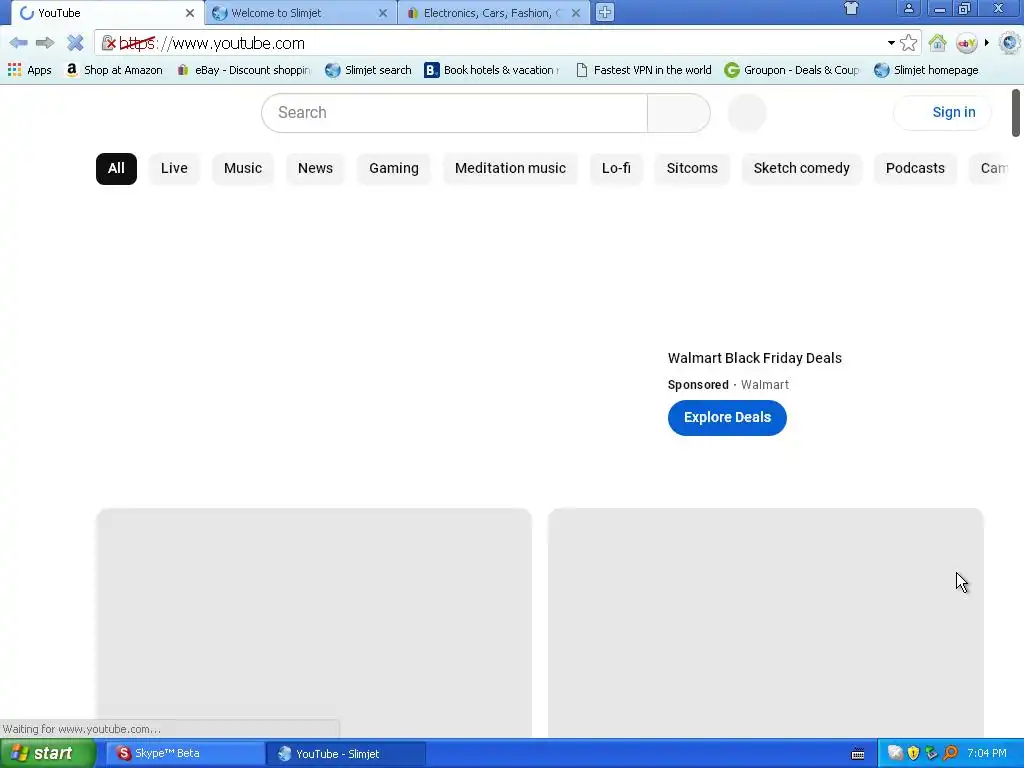Open Shop at Amazon bookmark
1024x768 pixels.
tap(114, 70)
